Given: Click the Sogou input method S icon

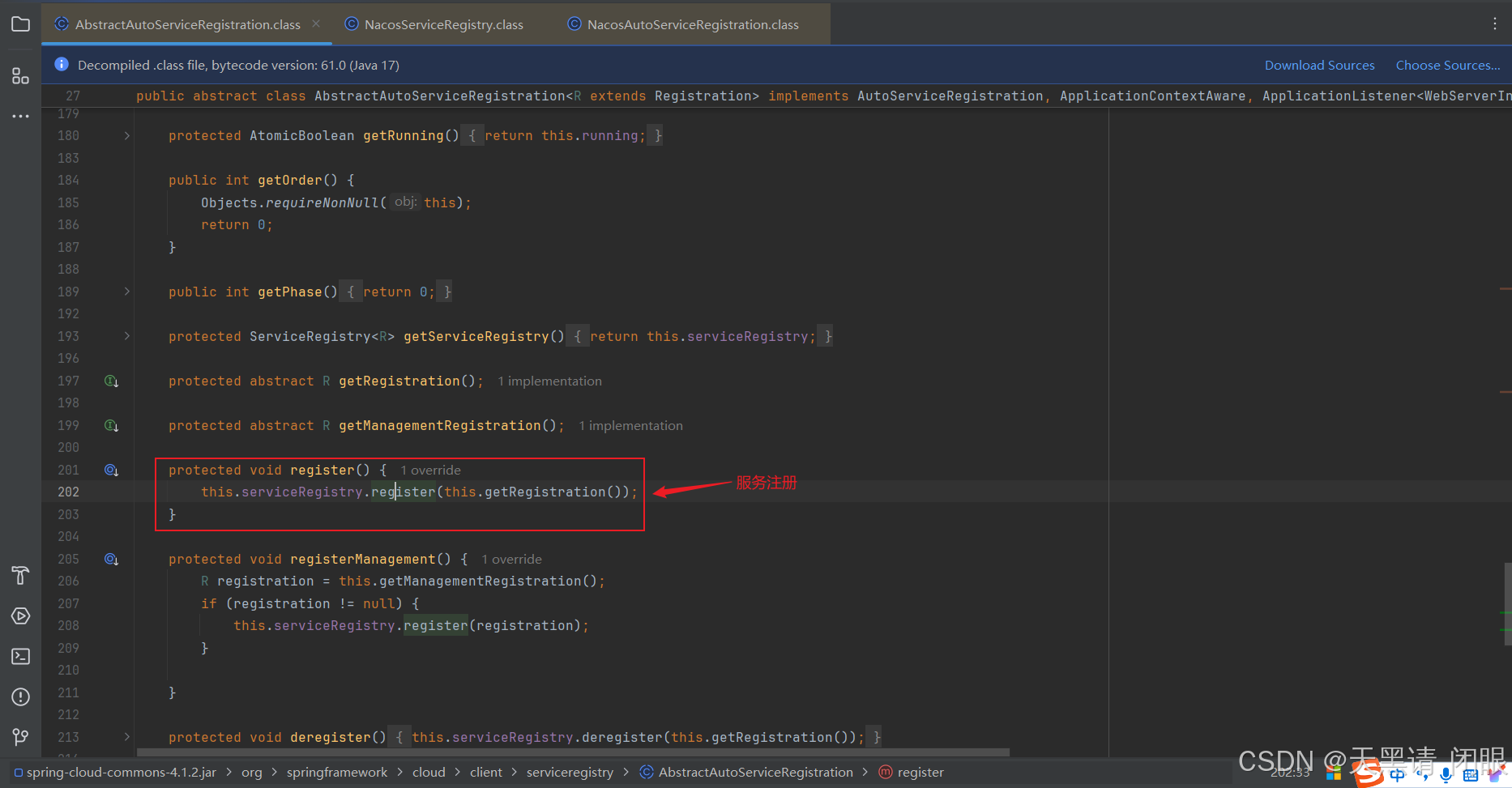Looking at the screenshot, I should 1367,773.
